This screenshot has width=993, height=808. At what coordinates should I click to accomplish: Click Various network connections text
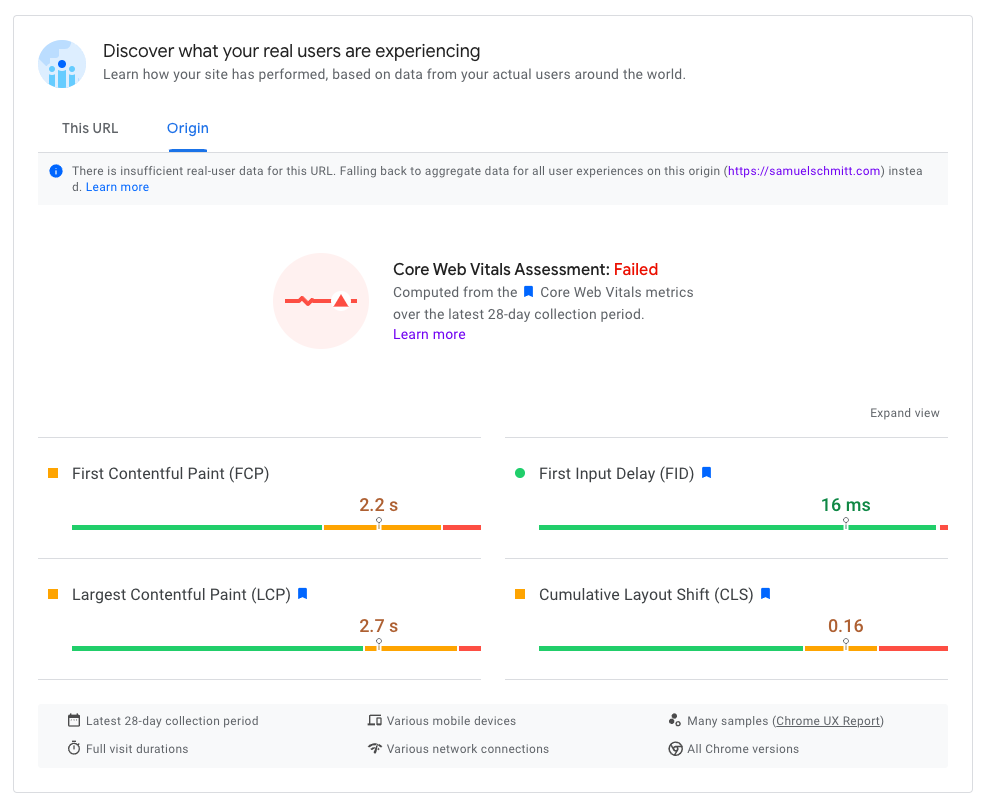click(468, 748)
